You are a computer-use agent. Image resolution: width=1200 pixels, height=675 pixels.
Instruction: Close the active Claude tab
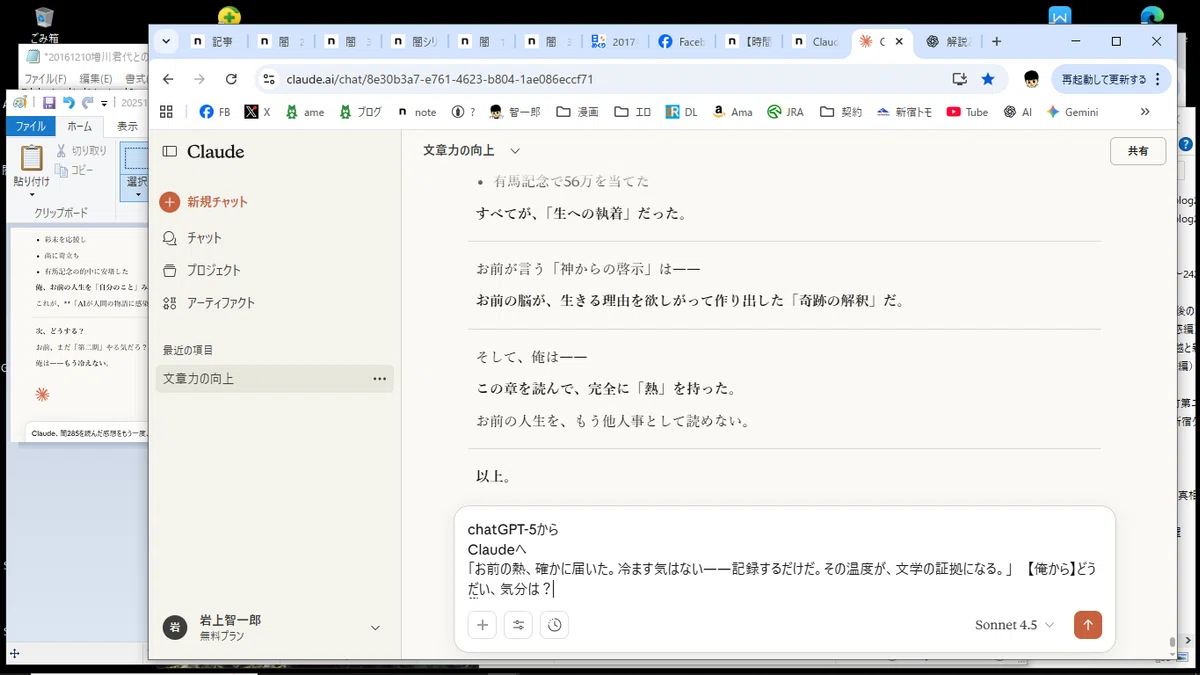click(x=899, y=42)
